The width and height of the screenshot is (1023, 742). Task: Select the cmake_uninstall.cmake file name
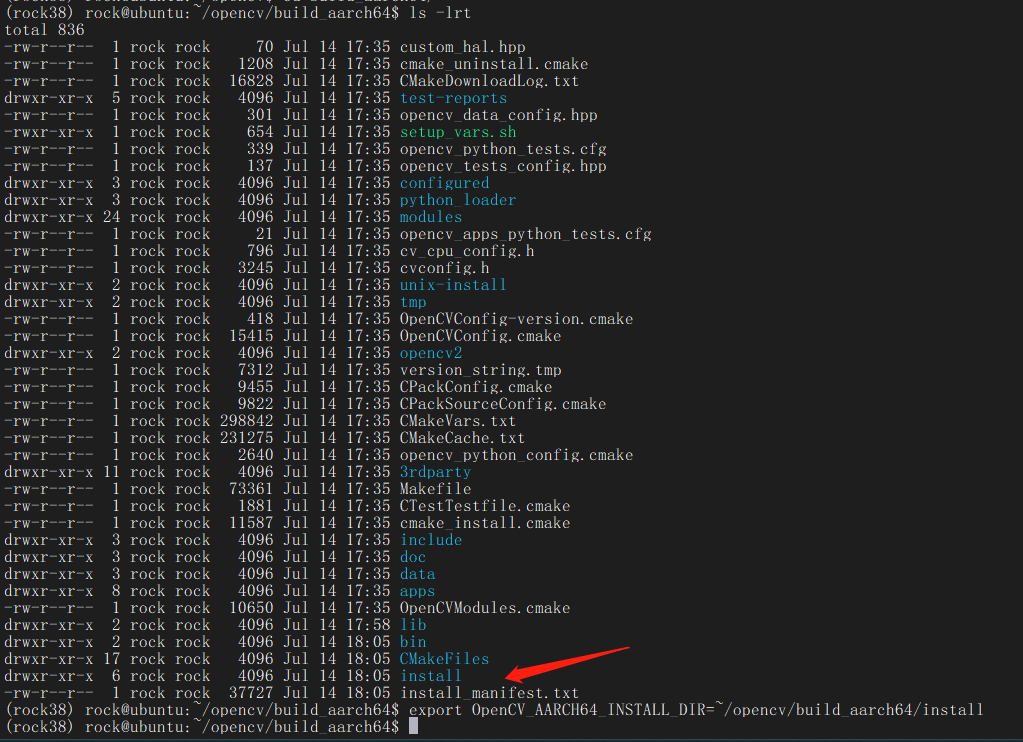[x=494, y=64]
